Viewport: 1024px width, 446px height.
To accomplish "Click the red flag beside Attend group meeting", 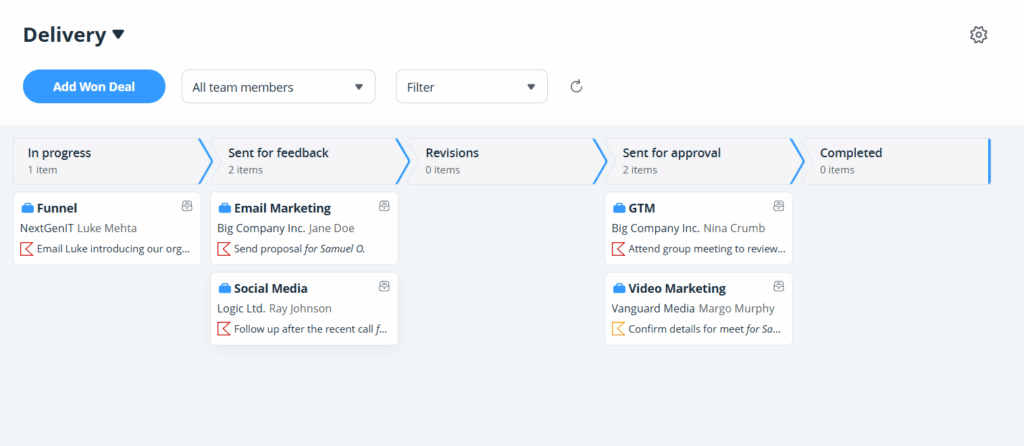I will [618, 249].
